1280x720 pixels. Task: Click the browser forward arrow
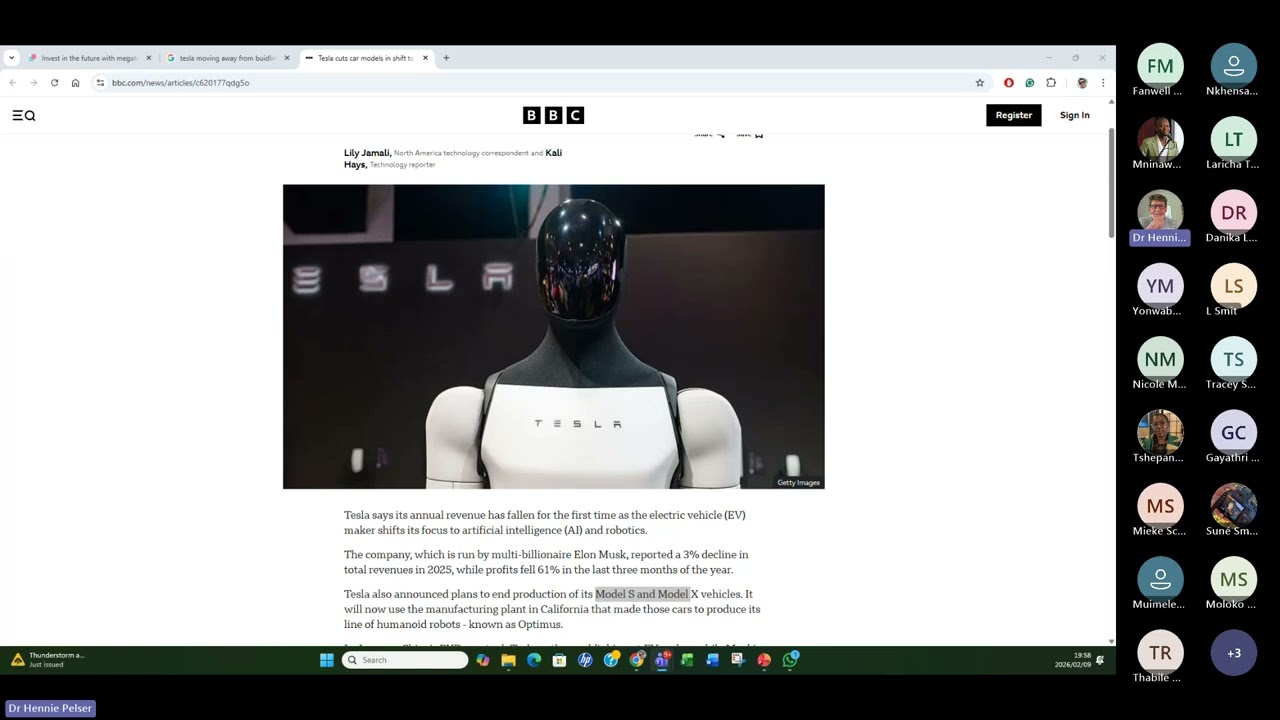(x=33, y=83)
